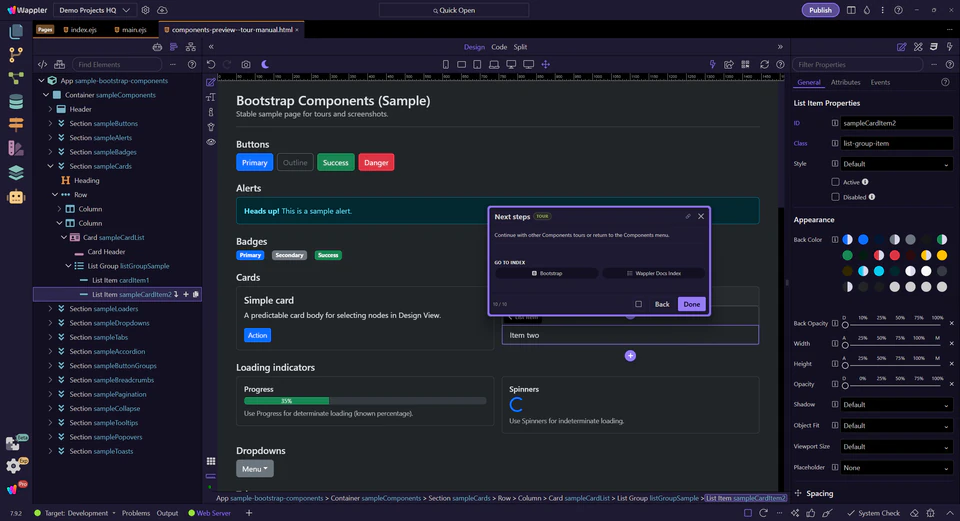The width and height of the screenshot is (960, 521).
Task: Toggle Class dynamic binding icon
Action: pos(834,143)
